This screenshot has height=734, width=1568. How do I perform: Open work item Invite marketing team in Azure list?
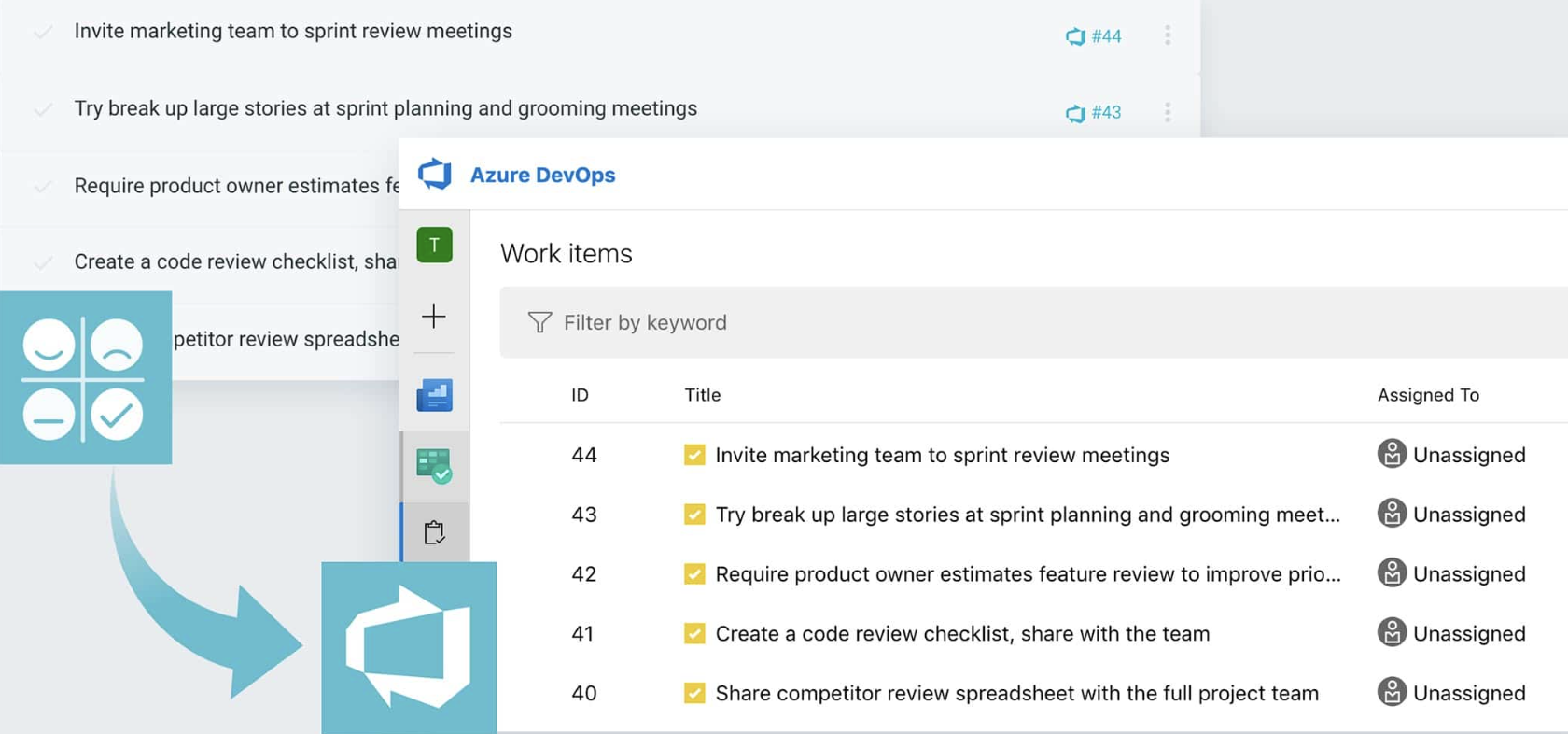(942, 455)
